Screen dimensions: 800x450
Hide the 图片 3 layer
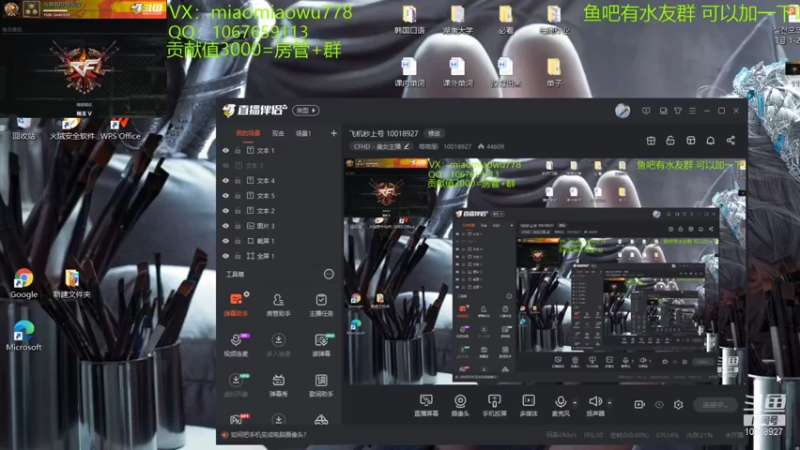(x=226, y=226)
